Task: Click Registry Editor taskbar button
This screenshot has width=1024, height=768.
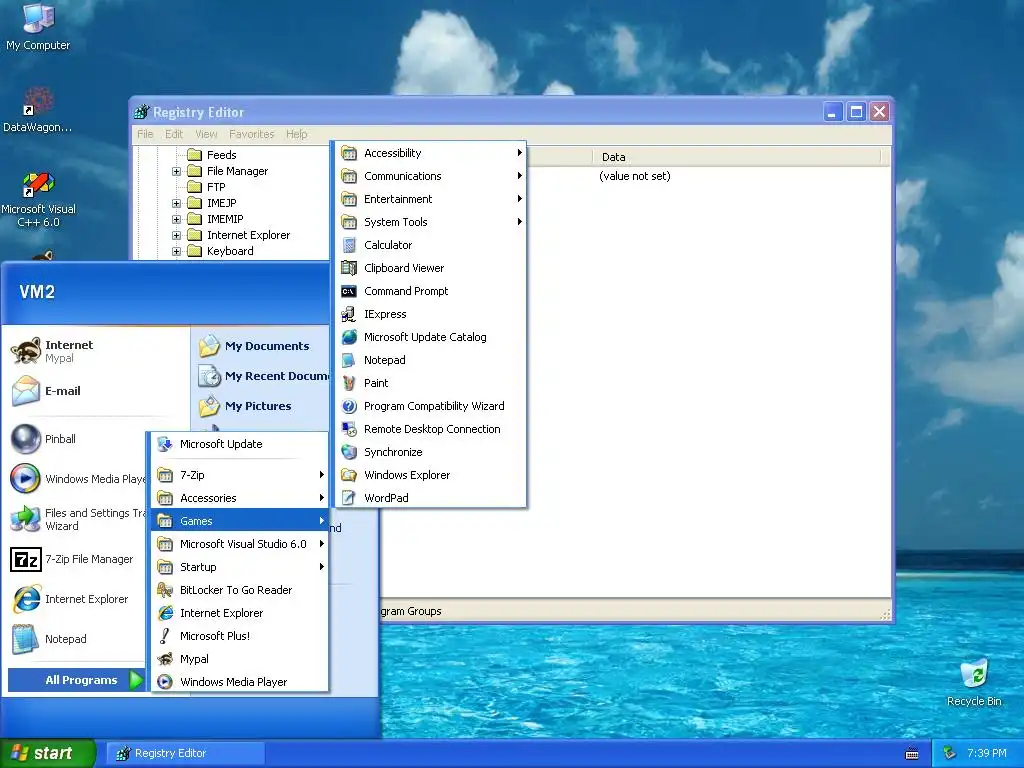Action: 185,753
